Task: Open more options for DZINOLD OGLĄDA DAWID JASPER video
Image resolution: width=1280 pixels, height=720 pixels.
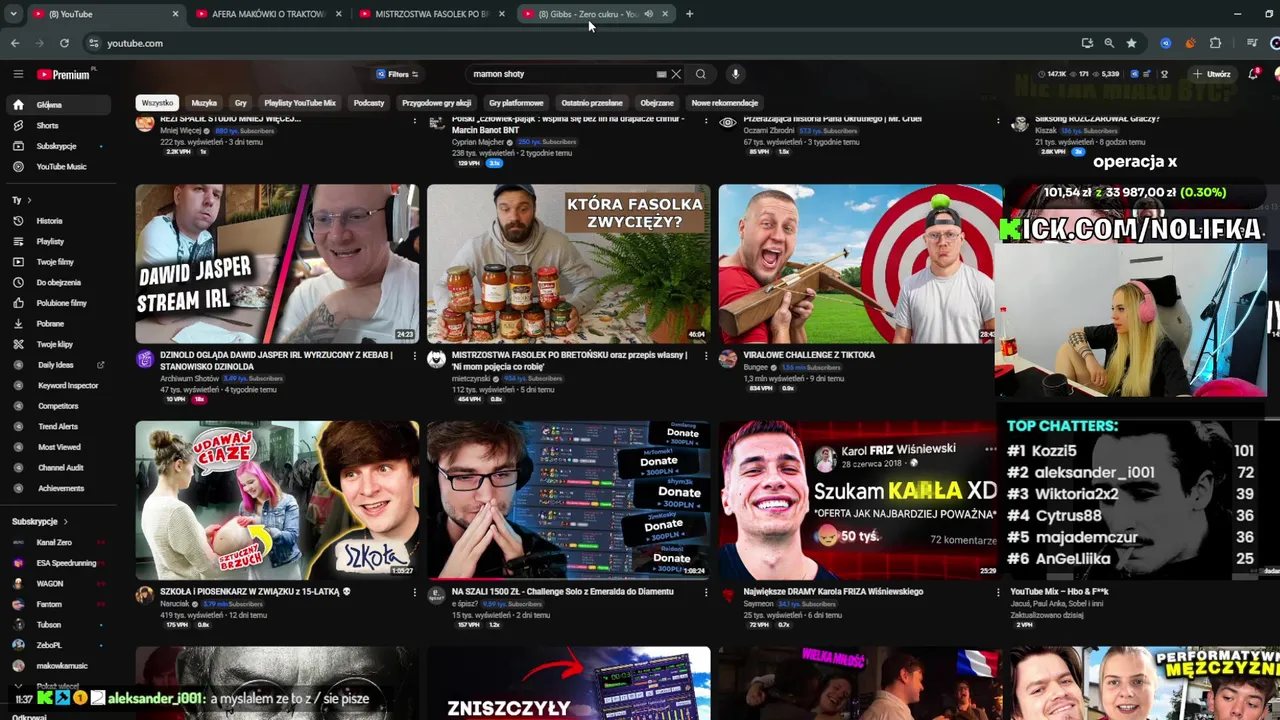Action: (x=415, y=356)
